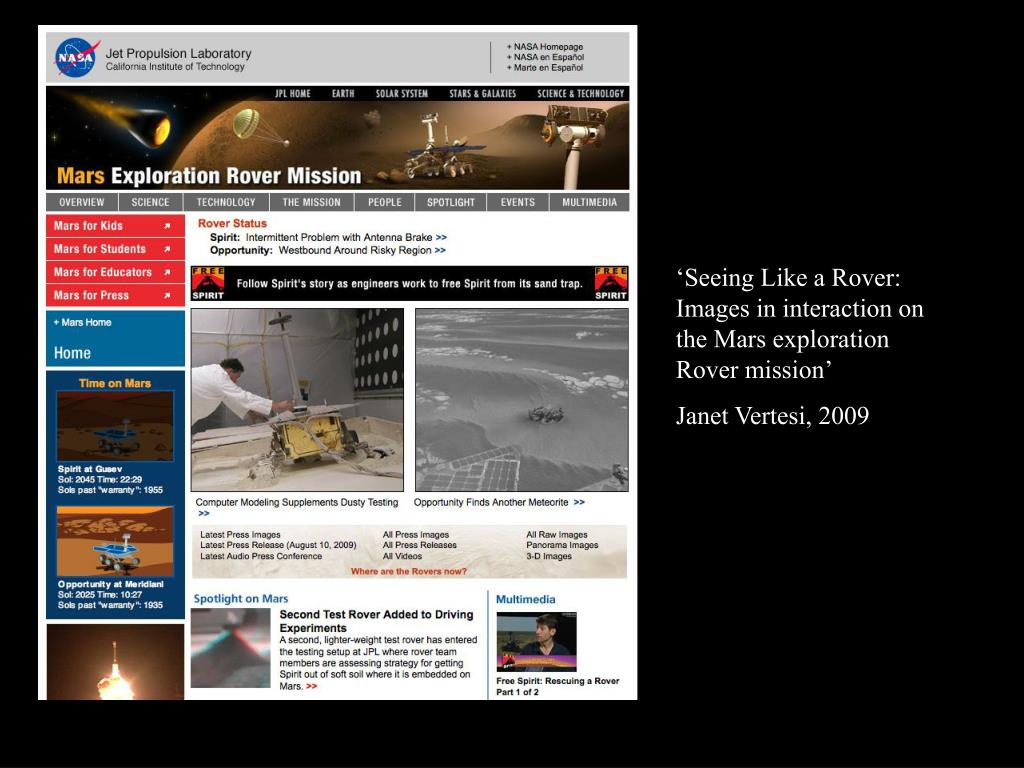Click the Multimedia section heading

click(526, 599)
